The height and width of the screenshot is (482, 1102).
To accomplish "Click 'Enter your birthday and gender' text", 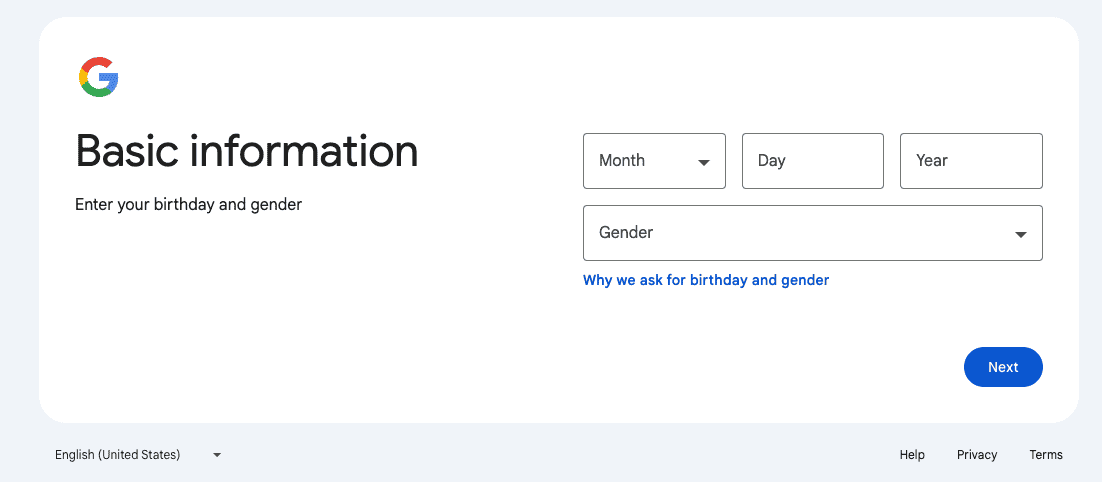I will [x=188, y=205].
